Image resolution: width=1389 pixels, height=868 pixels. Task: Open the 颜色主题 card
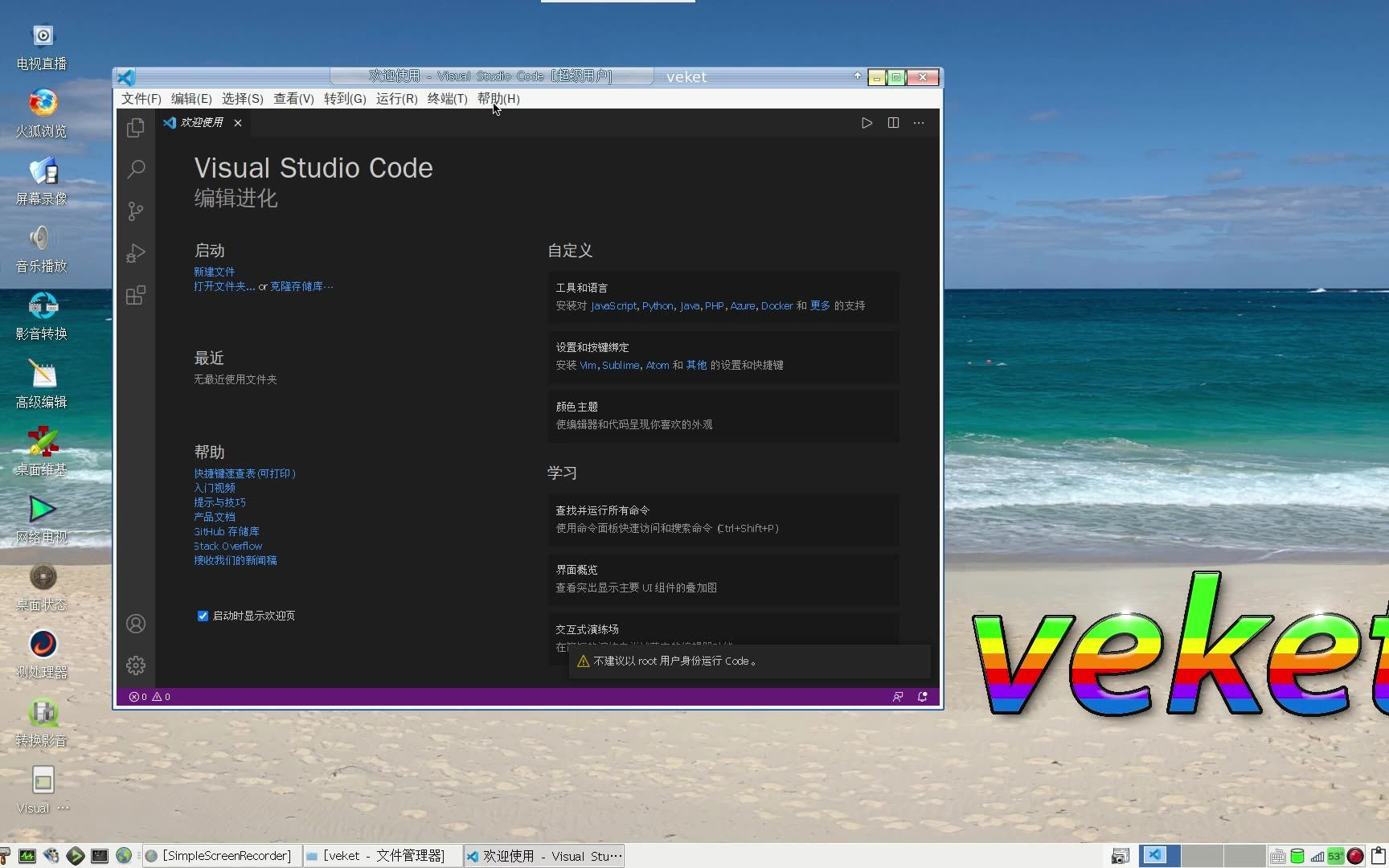pos(723,416)
